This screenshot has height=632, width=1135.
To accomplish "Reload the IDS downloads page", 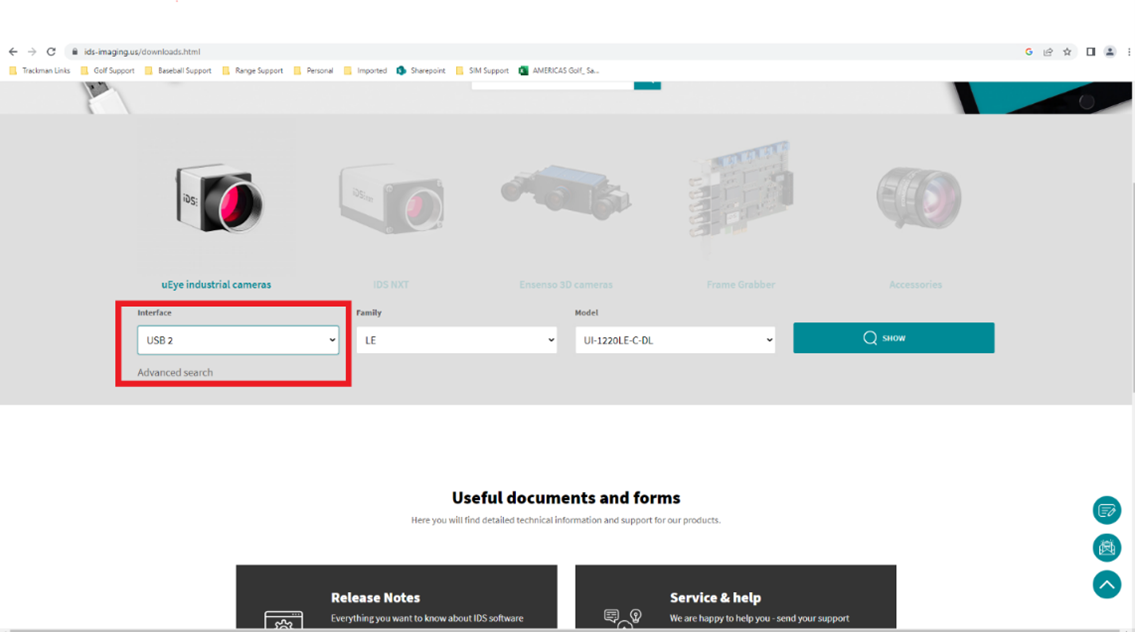I will coord(51,52).
